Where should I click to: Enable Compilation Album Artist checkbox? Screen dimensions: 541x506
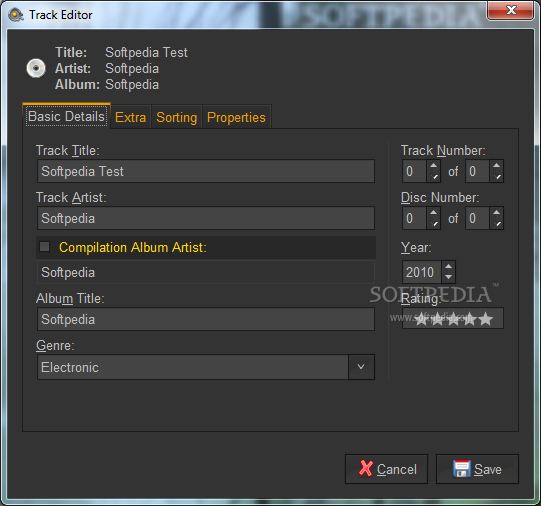pos(45,247)
